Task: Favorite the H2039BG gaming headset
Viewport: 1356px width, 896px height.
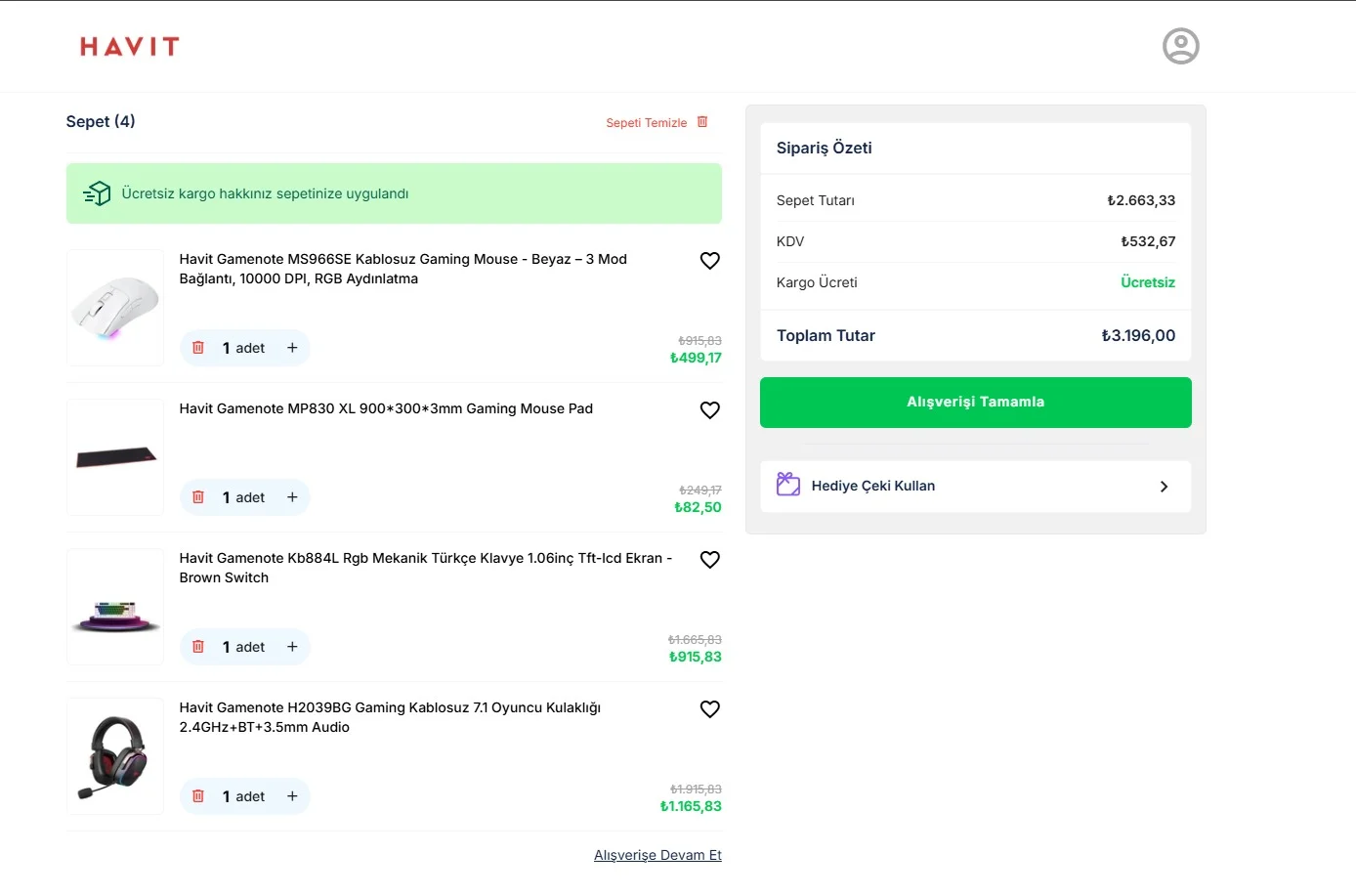Action: coord(710,709)
